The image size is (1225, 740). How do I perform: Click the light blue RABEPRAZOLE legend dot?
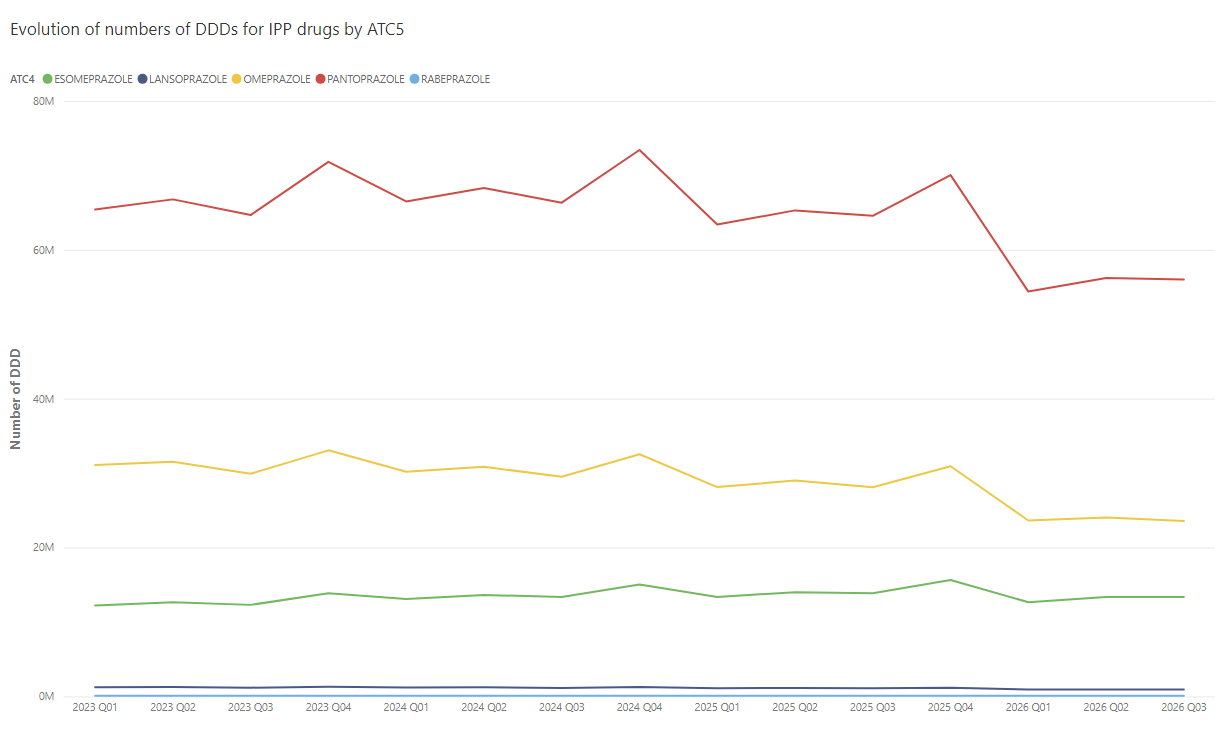[x=415, y=79]
